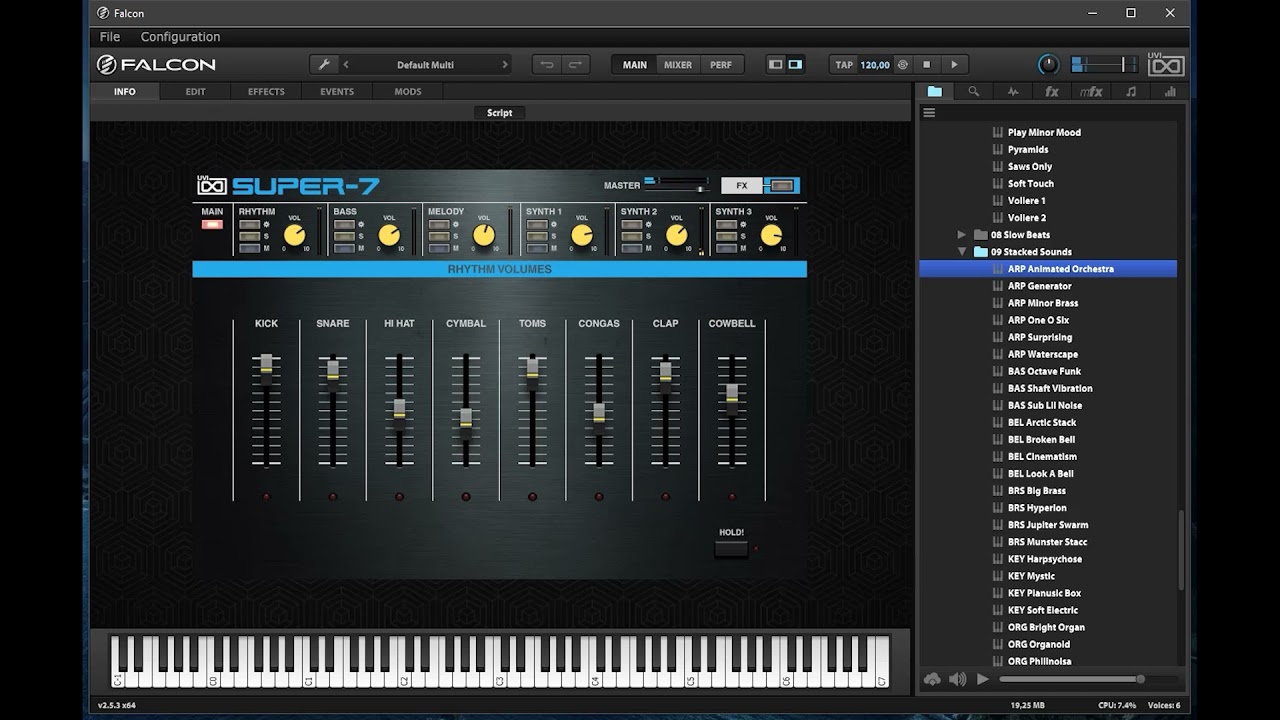The height and width of the screenshot is (720, 1280).
Task: Open the search tab in browser
Action: pyautogui.click(x=973, y=91)
